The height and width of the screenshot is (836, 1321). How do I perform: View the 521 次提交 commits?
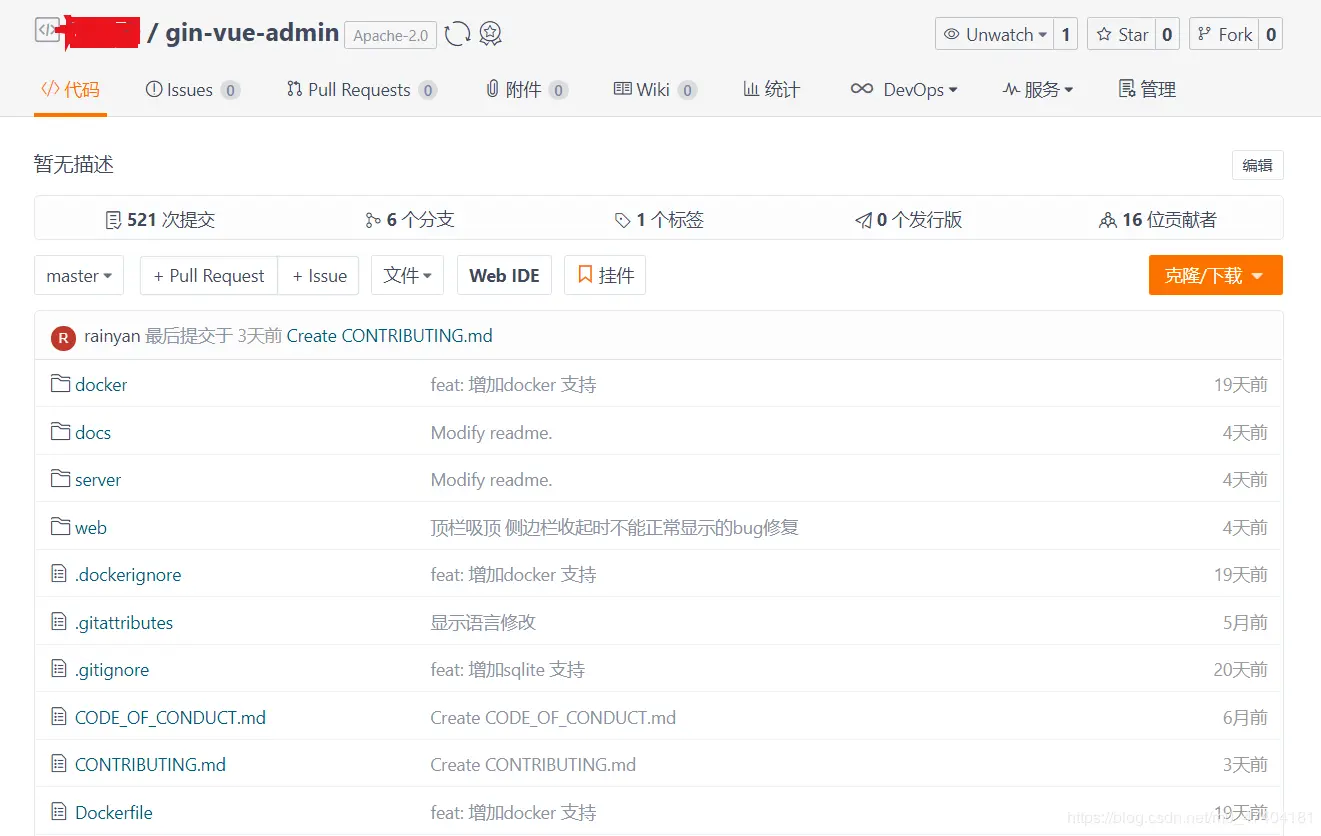pyautogui.click(x=160, y=220)
